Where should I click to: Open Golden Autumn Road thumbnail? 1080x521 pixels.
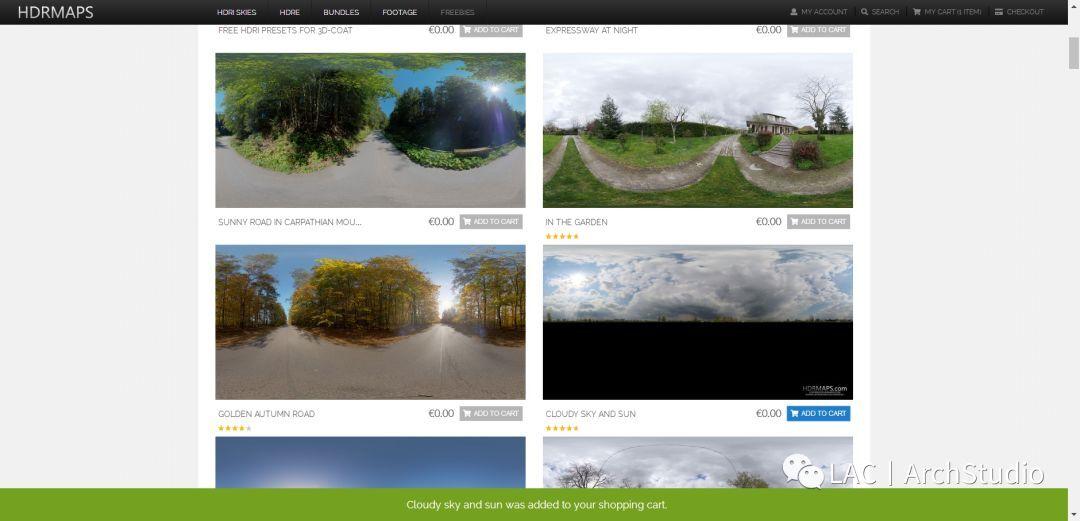click(x=371, y=322)
